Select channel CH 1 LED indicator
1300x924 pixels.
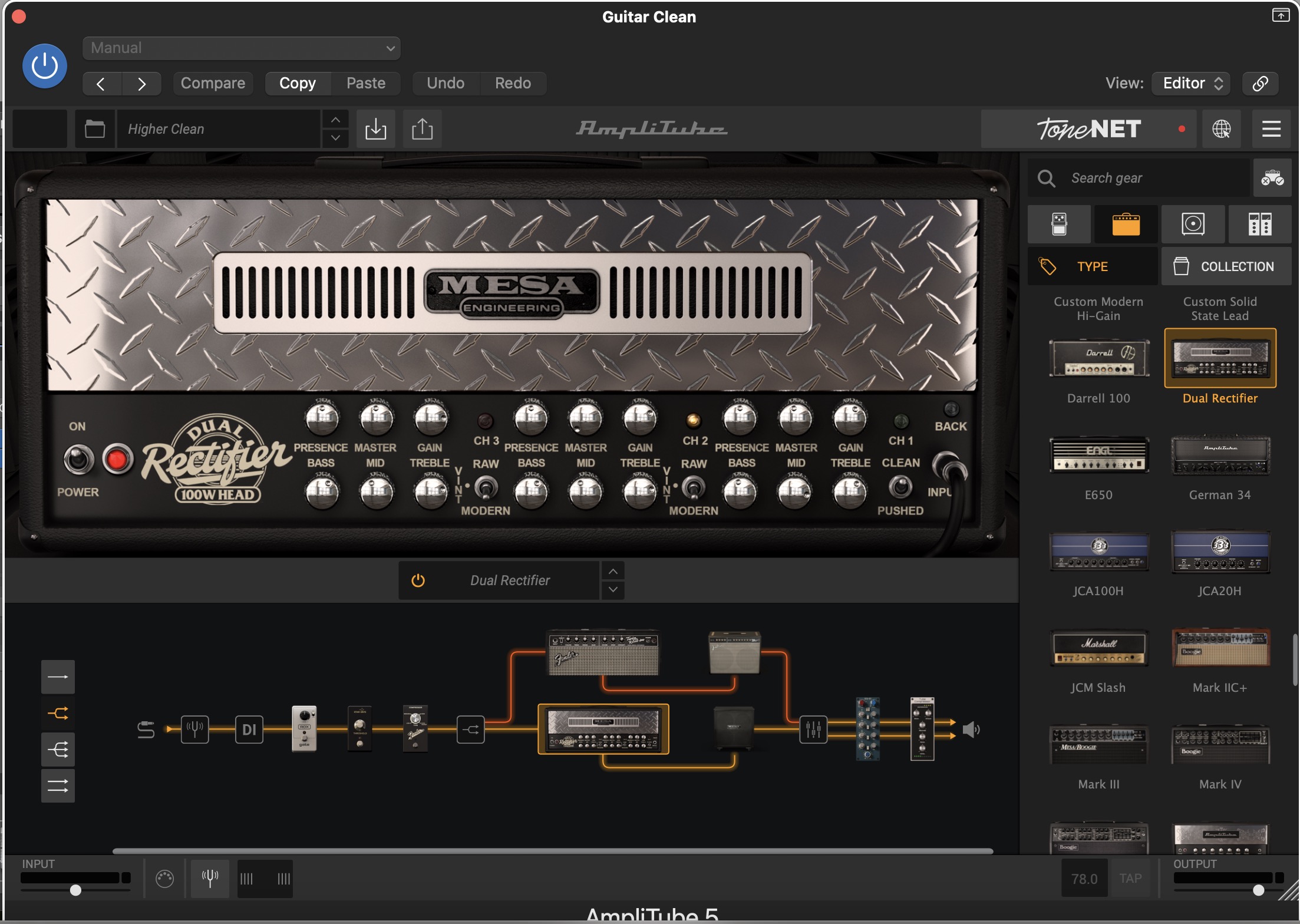point(900,421)
